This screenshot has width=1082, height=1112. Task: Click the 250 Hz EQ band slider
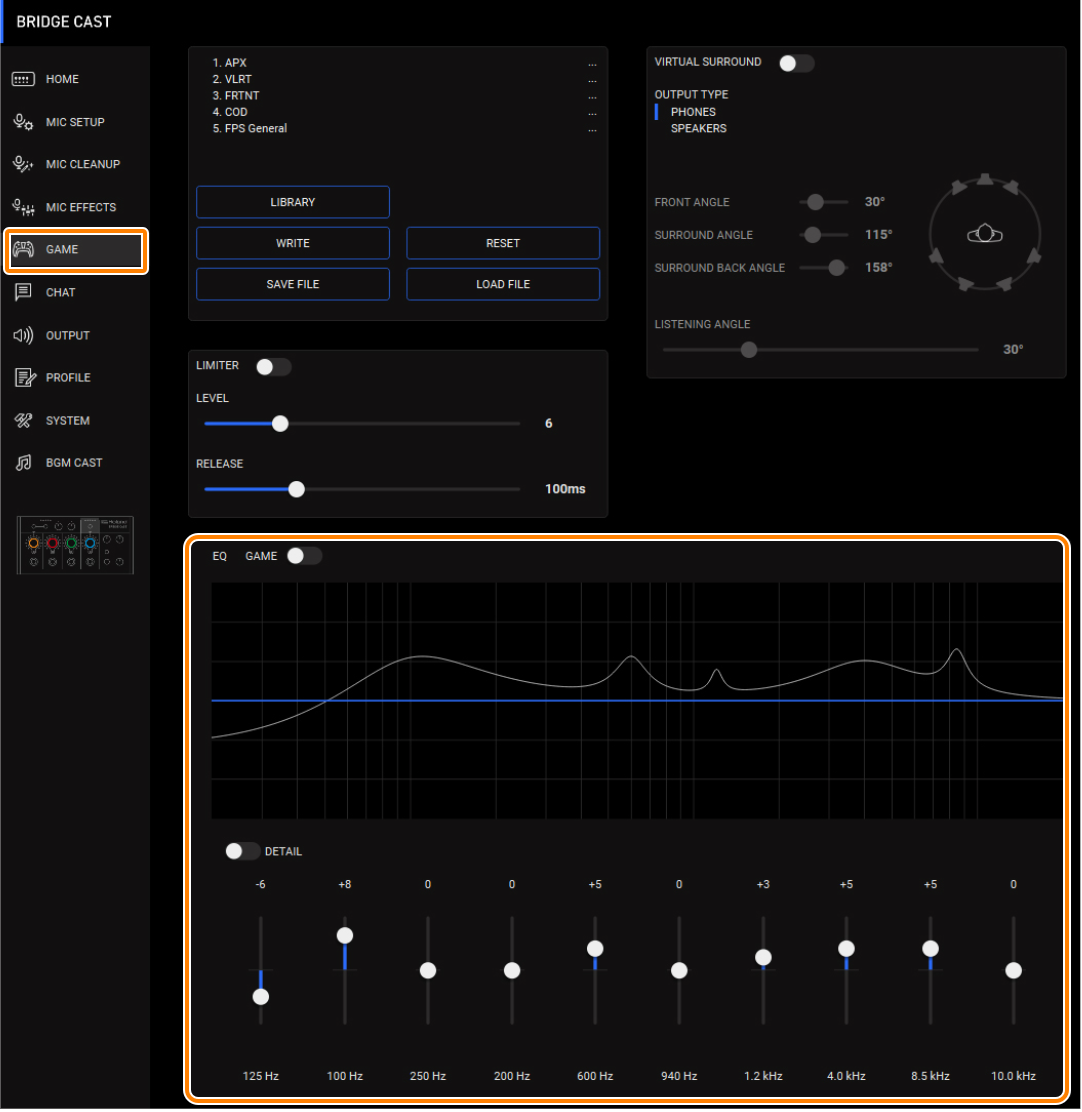pos(428,970)
